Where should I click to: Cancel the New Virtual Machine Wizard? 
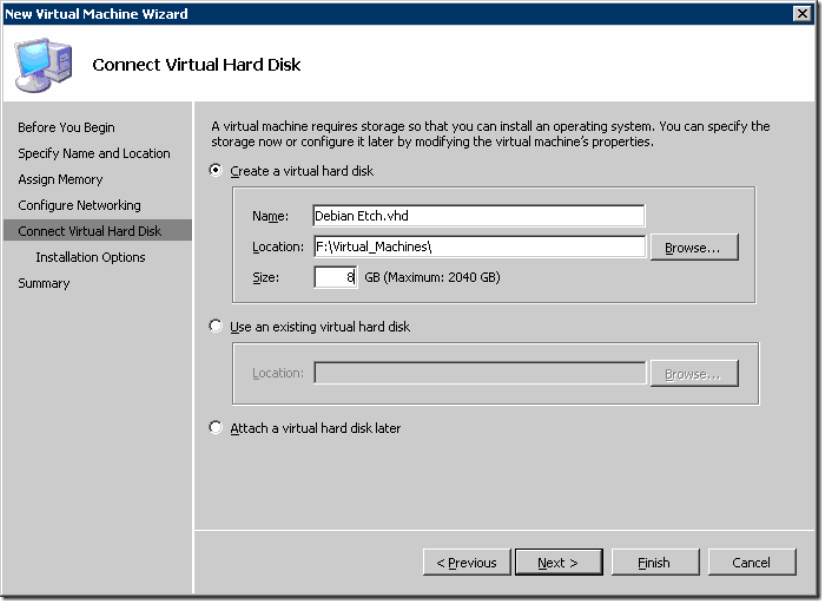click(752, 562)
